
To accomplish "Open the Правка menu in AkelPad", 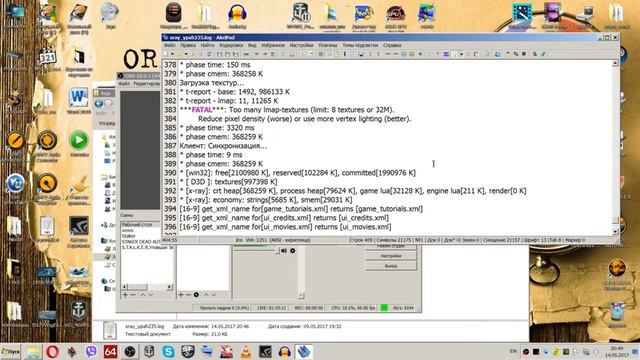I will tap(188, 45).
